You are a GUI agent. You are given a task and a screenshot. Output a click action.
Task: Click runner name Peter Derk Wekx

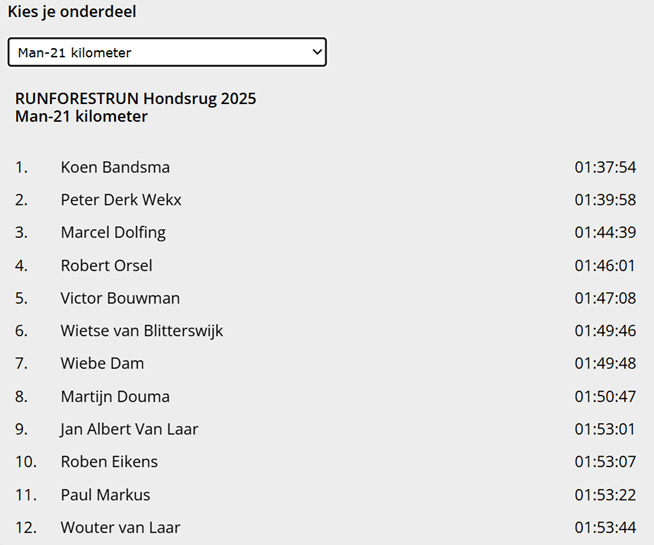pos(121,200)
